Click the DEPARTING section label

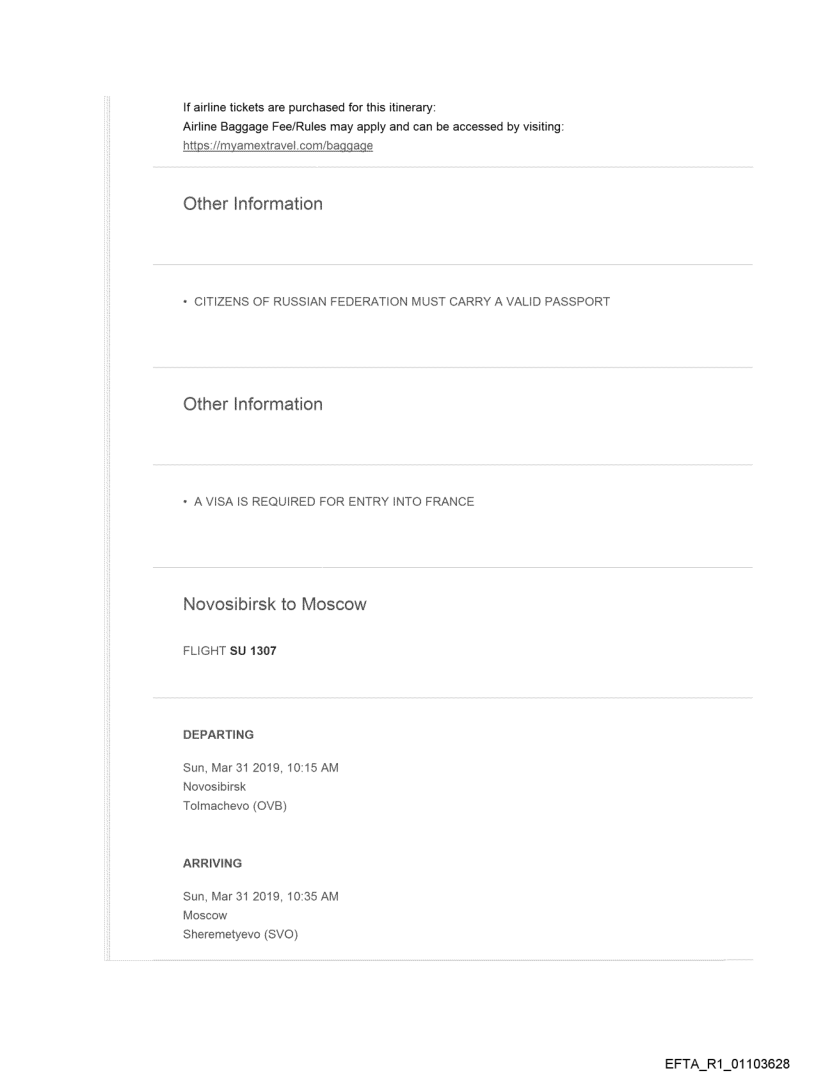click(x=218, y=735)
